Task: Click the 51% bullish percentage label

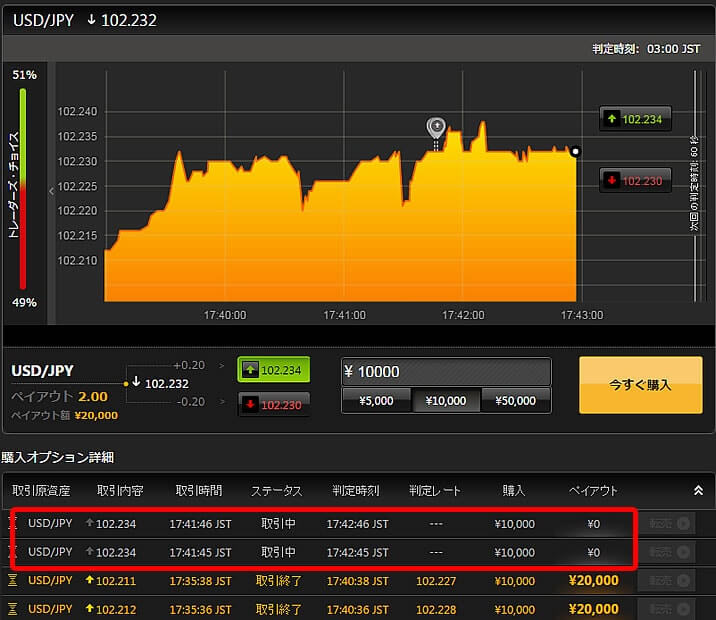Action: tap(24, 75)
